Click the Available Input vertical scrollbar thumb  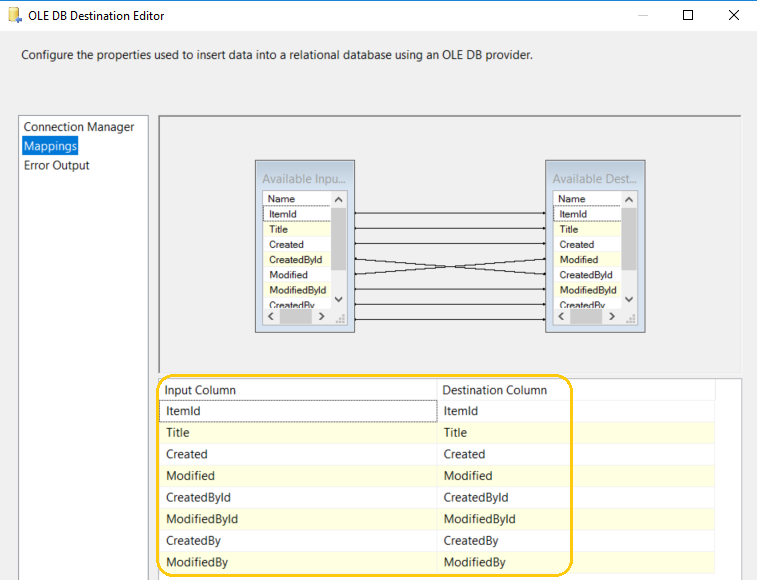point(338,239)
